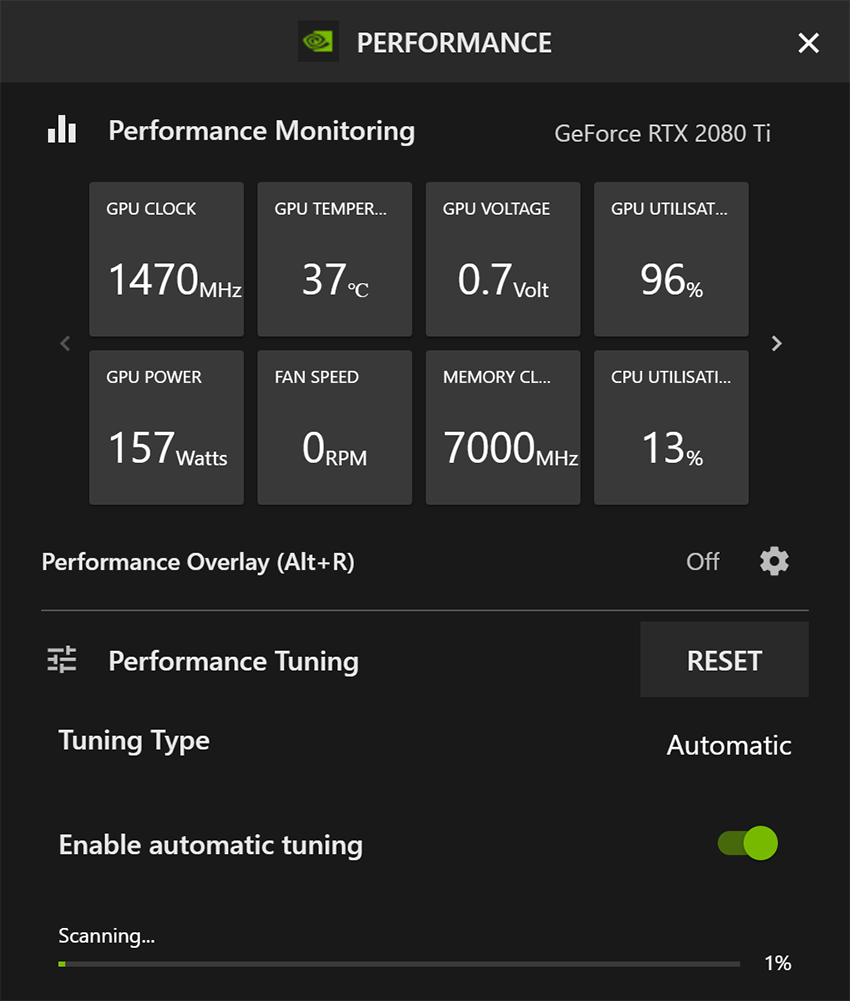Close the Performance panel
This screenshot has width=850, height=1001.
coord(808,43)
